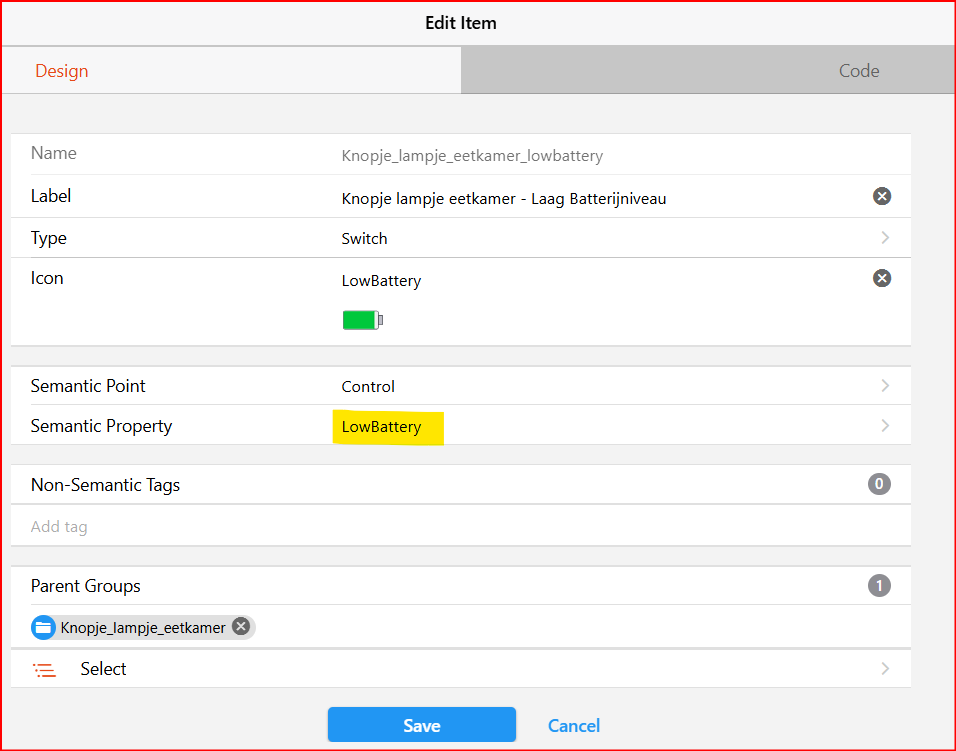The image size is (956, 751).
Task: Expand Semantic Point options
Action: (885, 385)
